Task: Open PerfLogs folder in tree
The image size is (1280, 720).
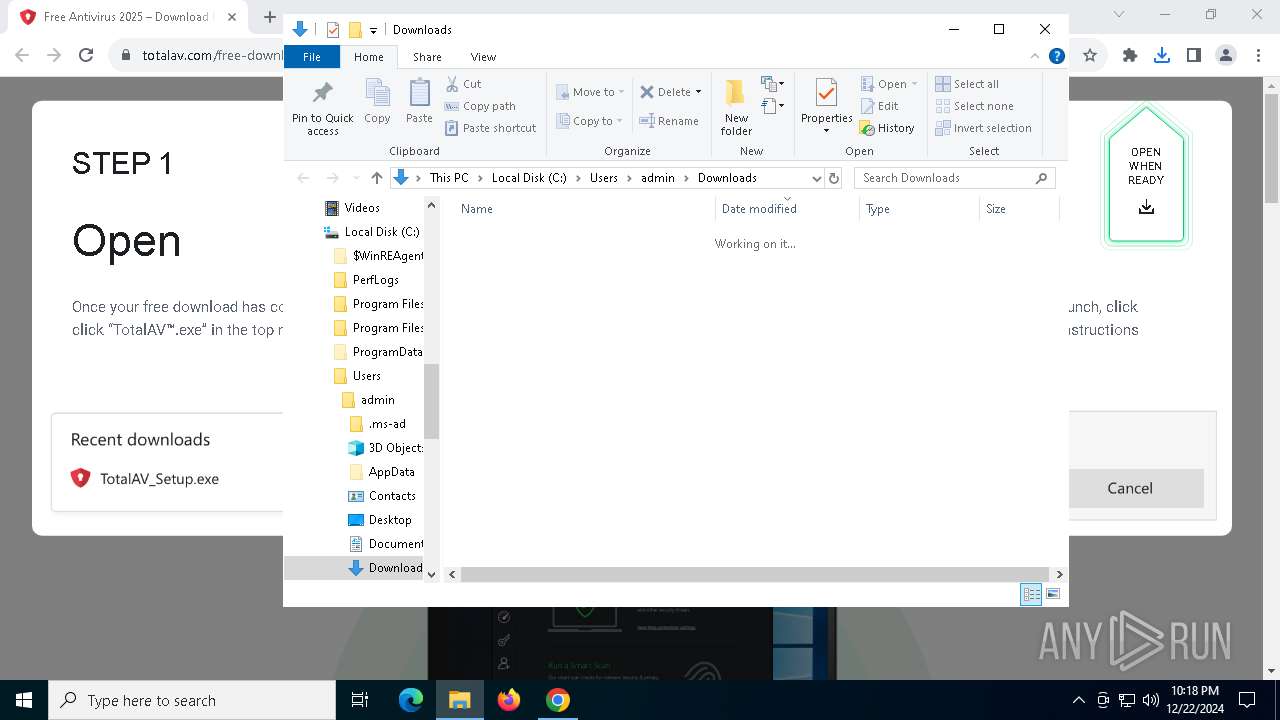Action: (x=376, y=280)
